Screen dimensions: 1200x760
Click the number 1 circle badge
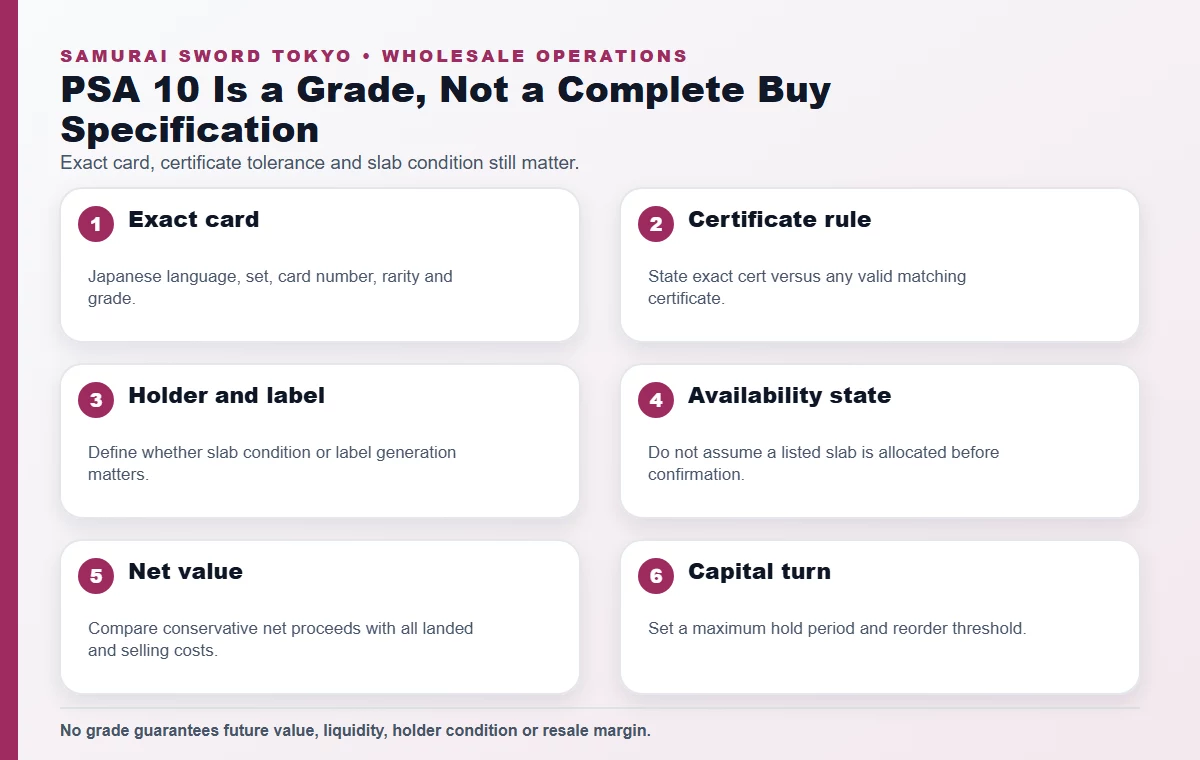(x=96, y=224)
